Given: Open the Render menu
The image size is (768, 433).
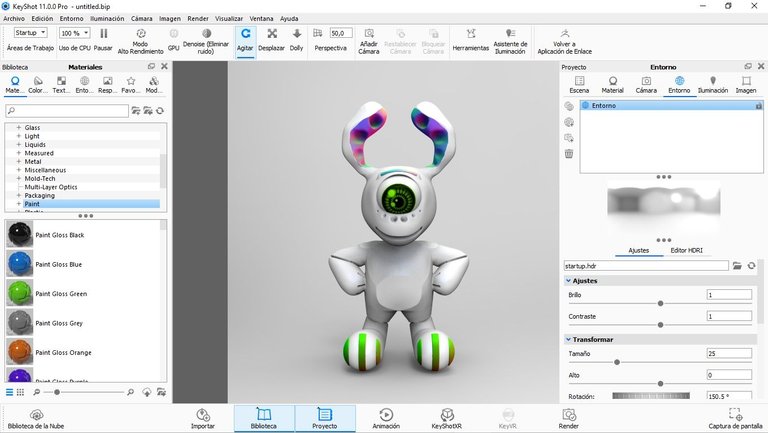Looking at the screenshot, I should [198, 19].
